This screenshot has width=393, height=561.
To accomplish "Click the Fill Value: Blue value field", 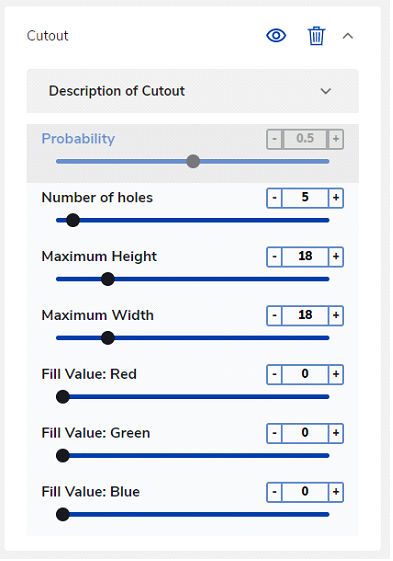I will (x=305, y=492).
